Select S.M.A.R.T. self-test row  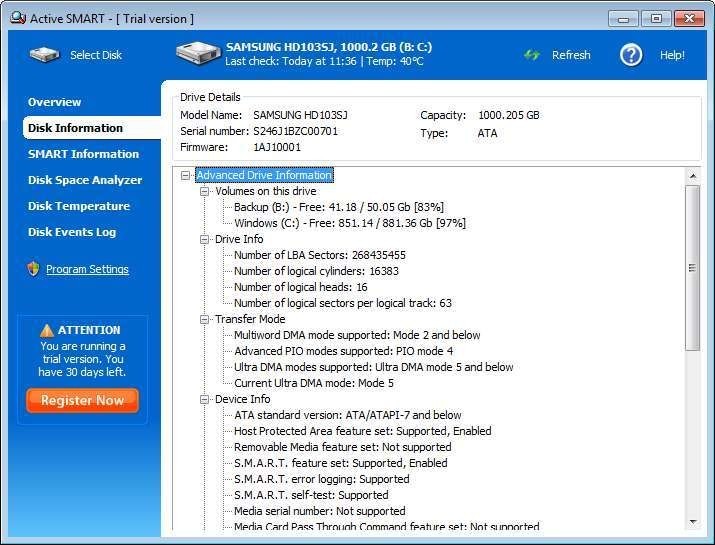(x=311, y=495)
